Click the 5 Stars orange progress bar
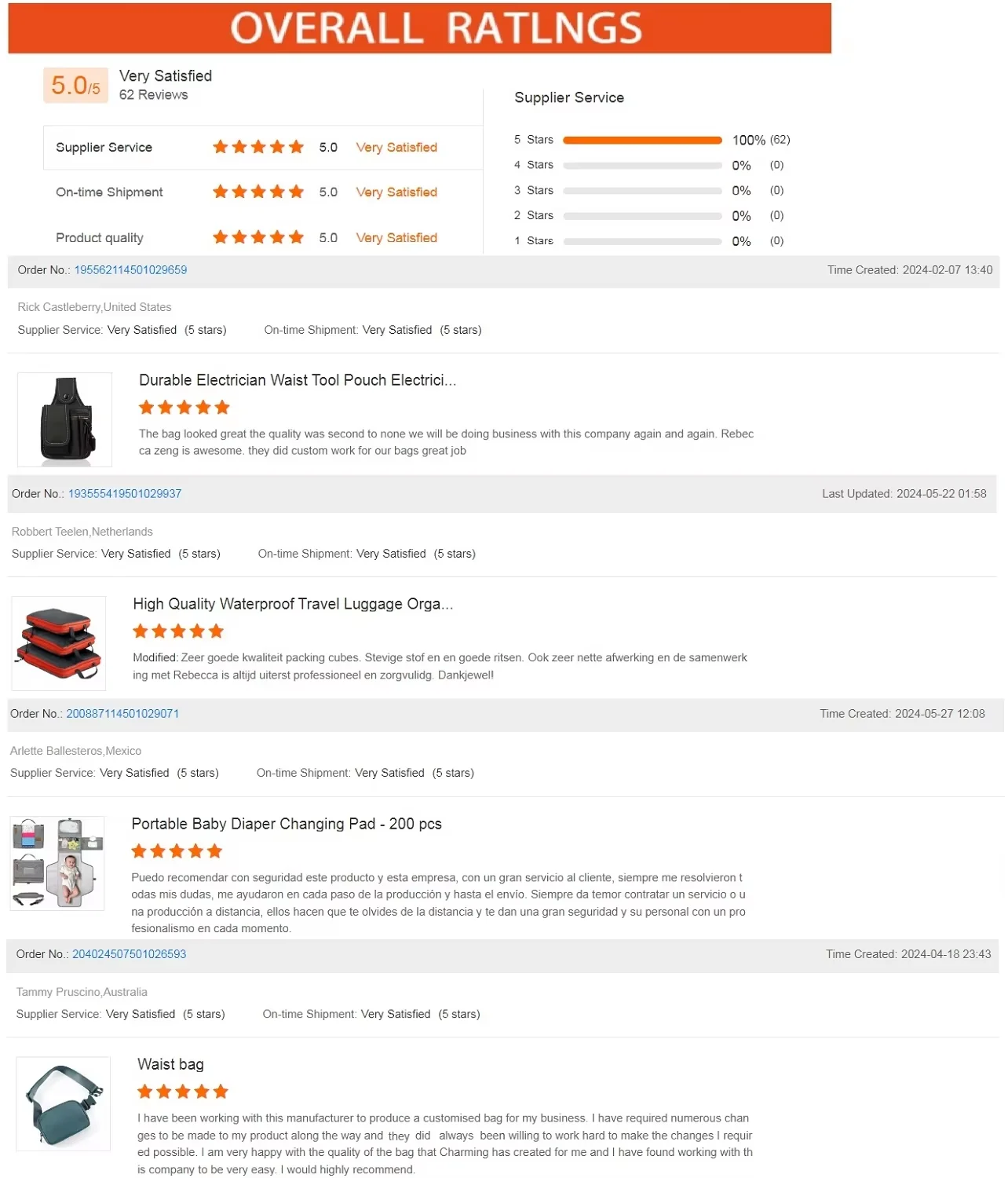 [x=642, y=141]
